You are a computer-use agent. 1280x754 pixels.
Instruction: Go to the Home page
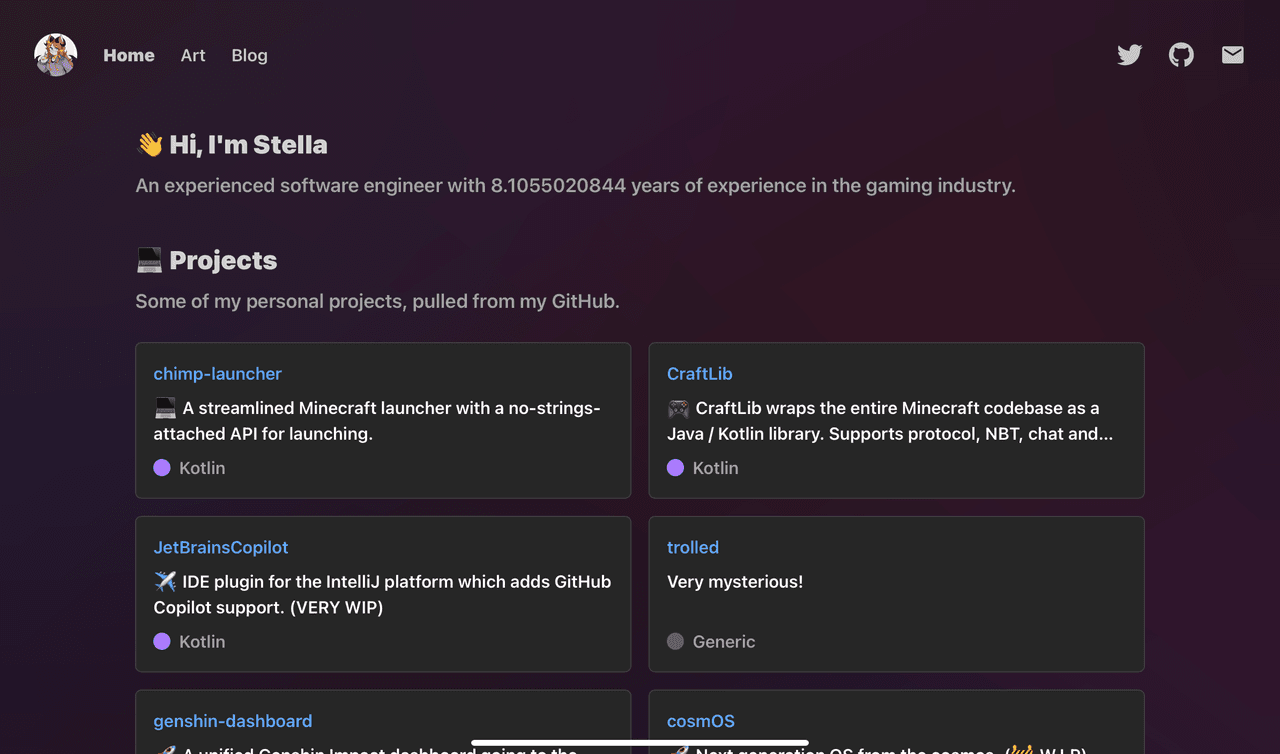[x=129, y=55]
